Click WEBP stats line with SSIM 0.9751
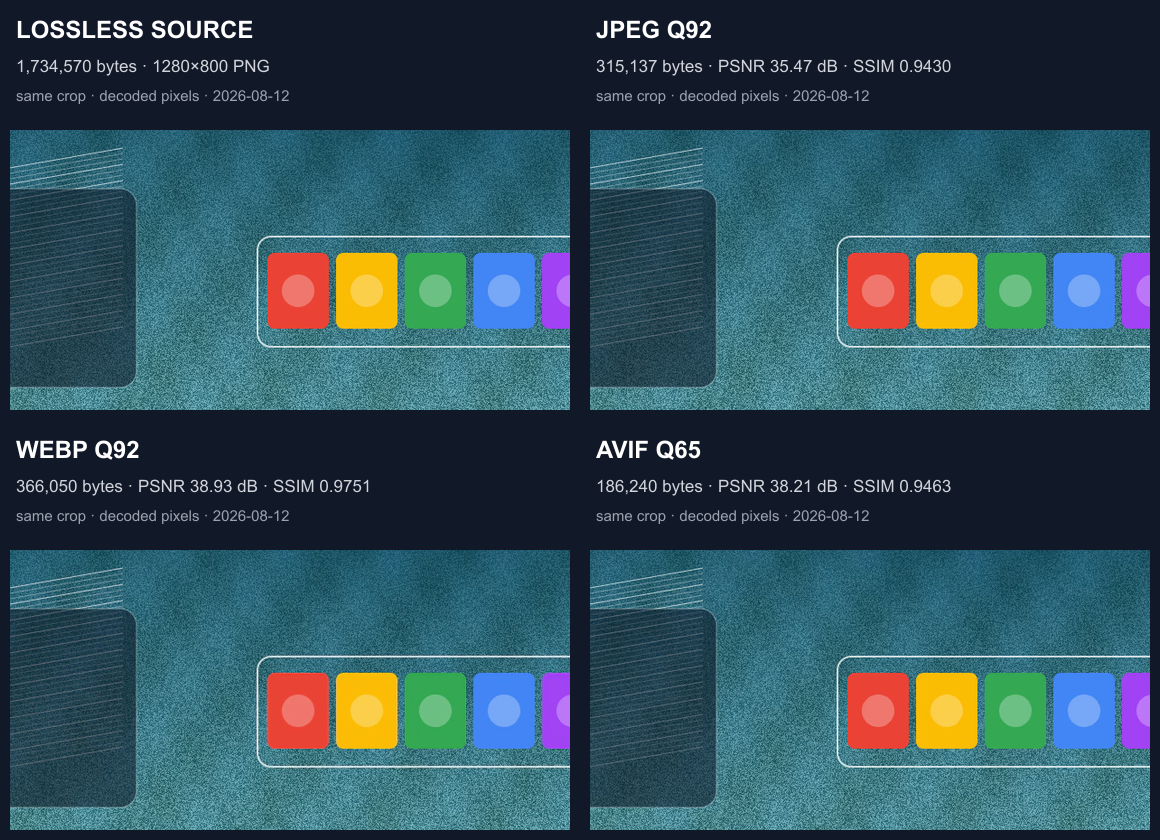 point(193,486)
